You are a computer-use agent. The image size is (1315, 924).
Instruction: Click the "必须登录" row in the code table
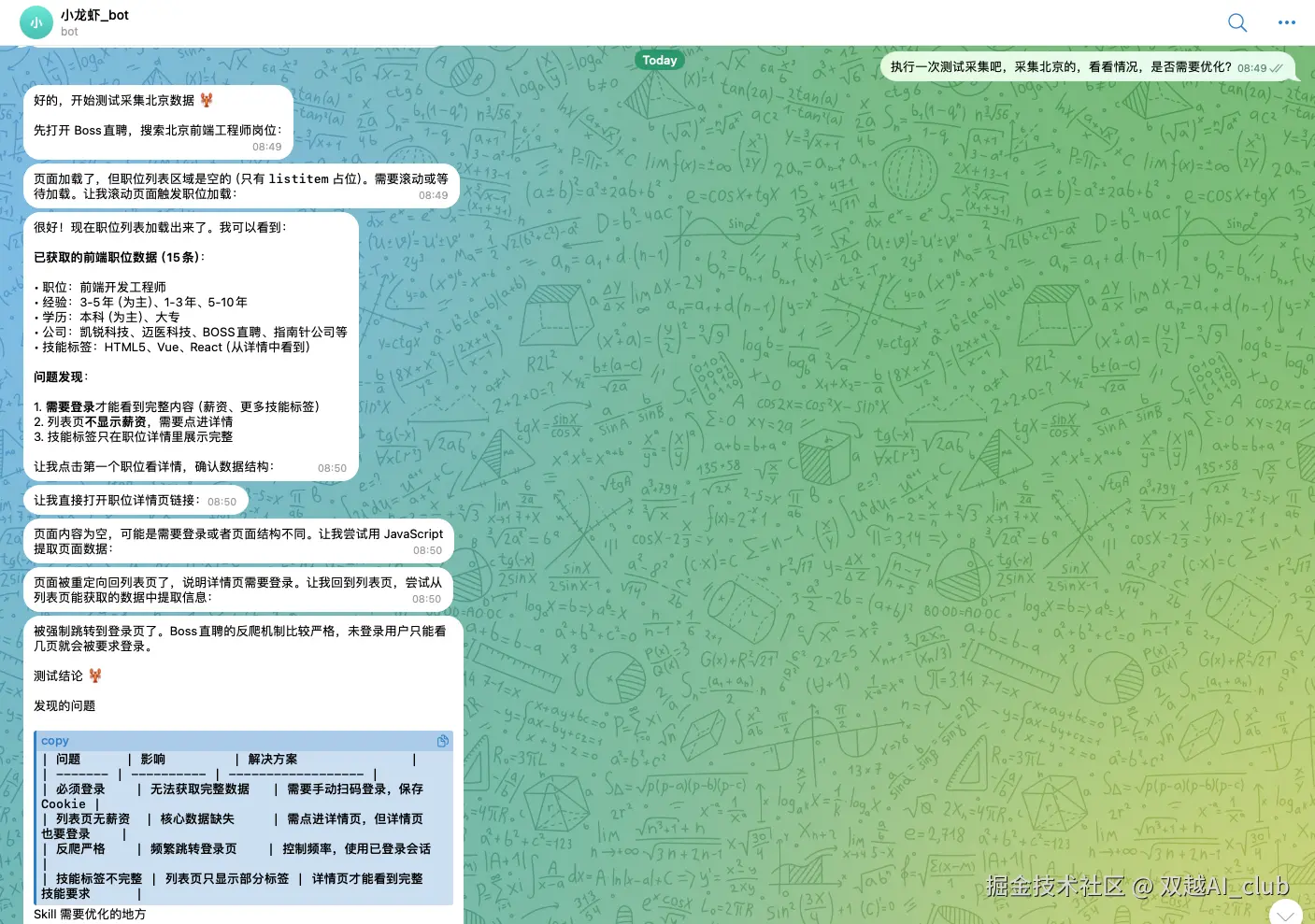(233, 796)
